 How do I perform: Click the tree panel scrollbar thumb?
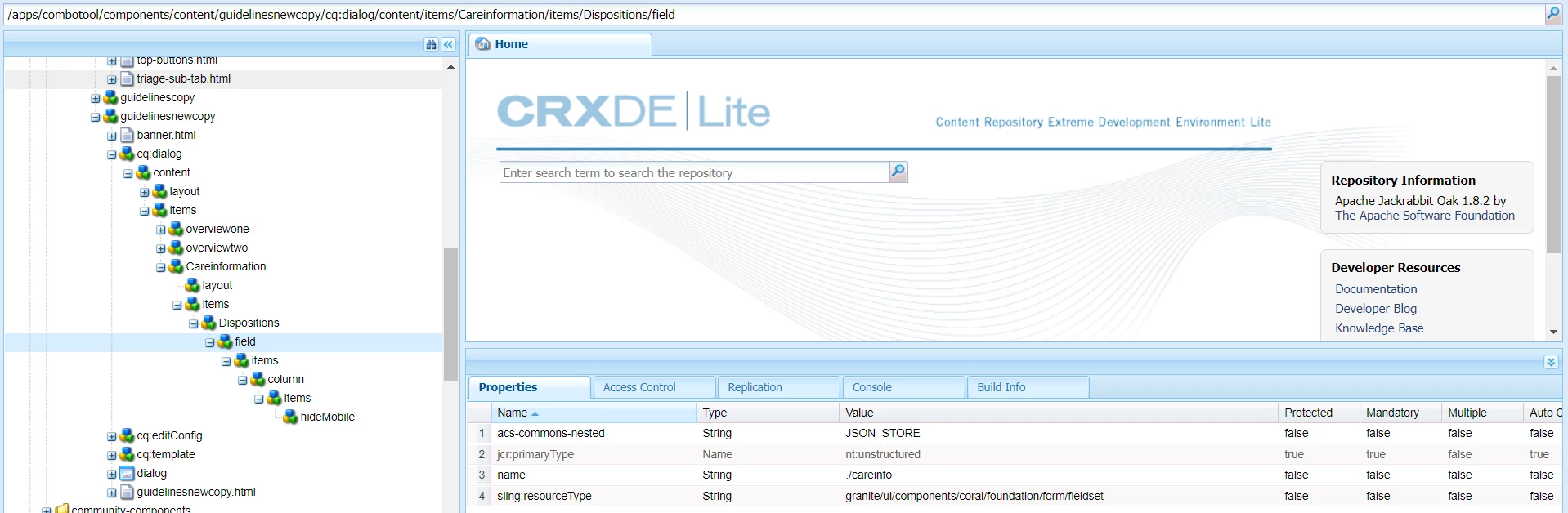(450, 314)
